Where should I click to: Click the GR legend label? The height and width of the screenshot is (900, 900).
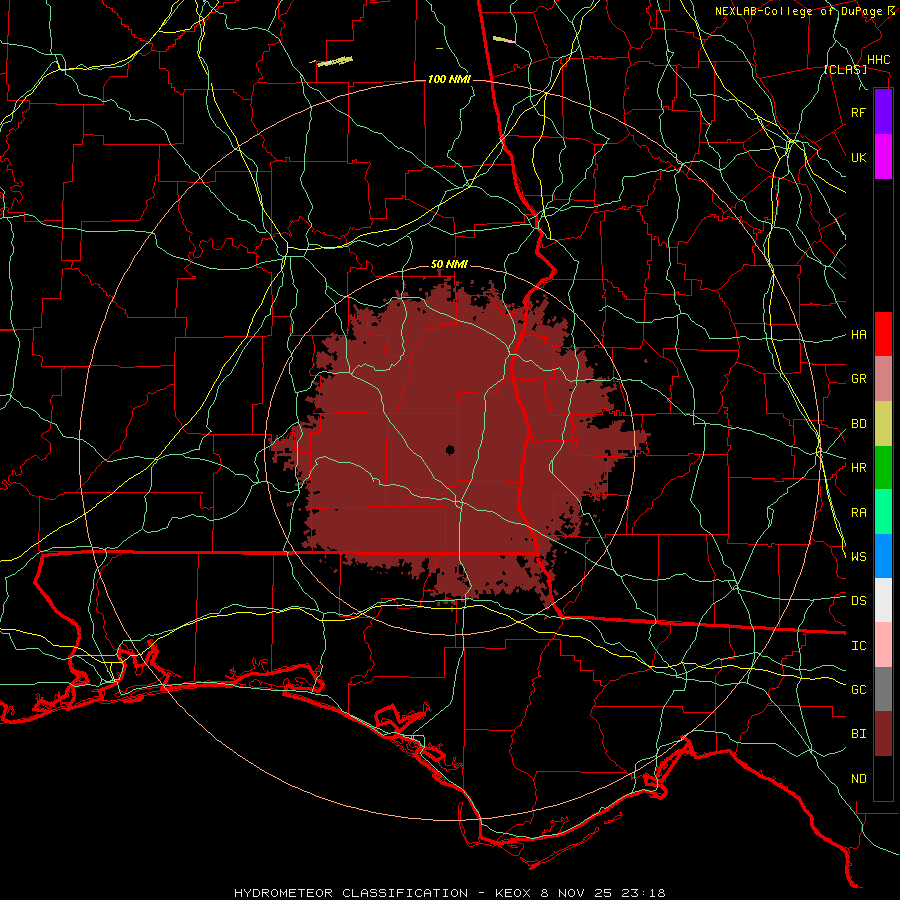tap(858, 379)
